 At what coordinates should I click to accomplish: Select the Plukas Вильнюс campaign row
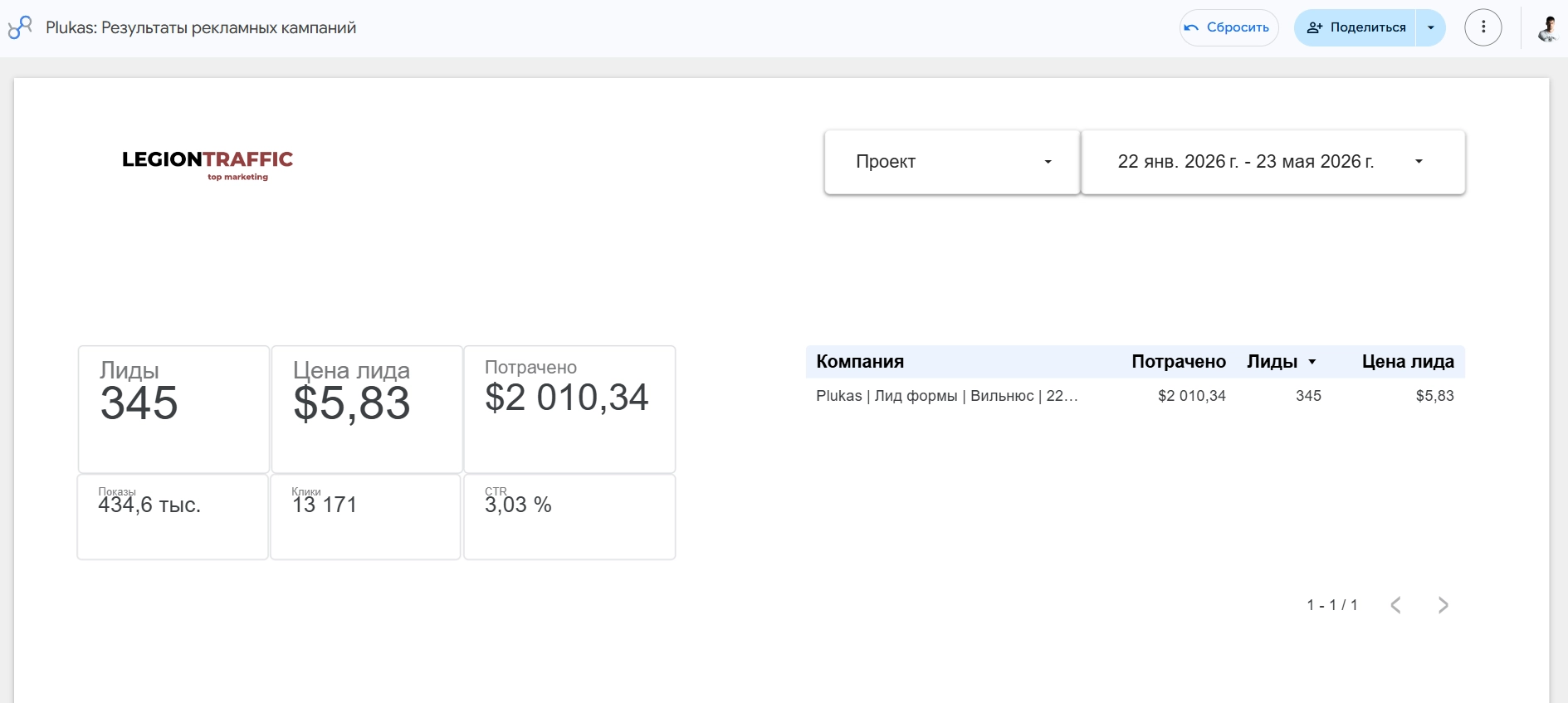(1135, 396)
